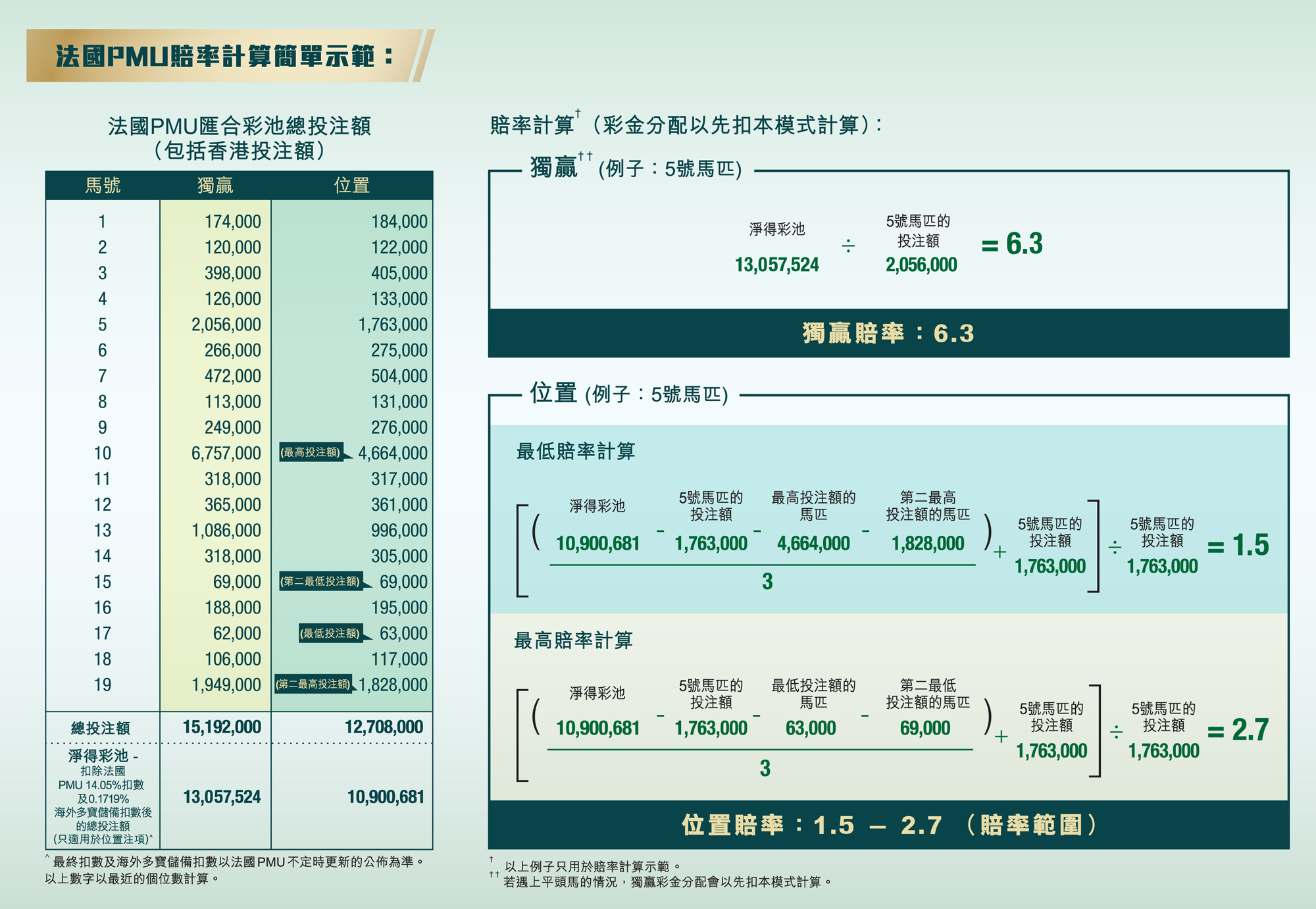The width and height of the screenshot is (1316, 909).
Task: Click the 總投注額 win total 15,192,000
Action: (x=222, y=727)
